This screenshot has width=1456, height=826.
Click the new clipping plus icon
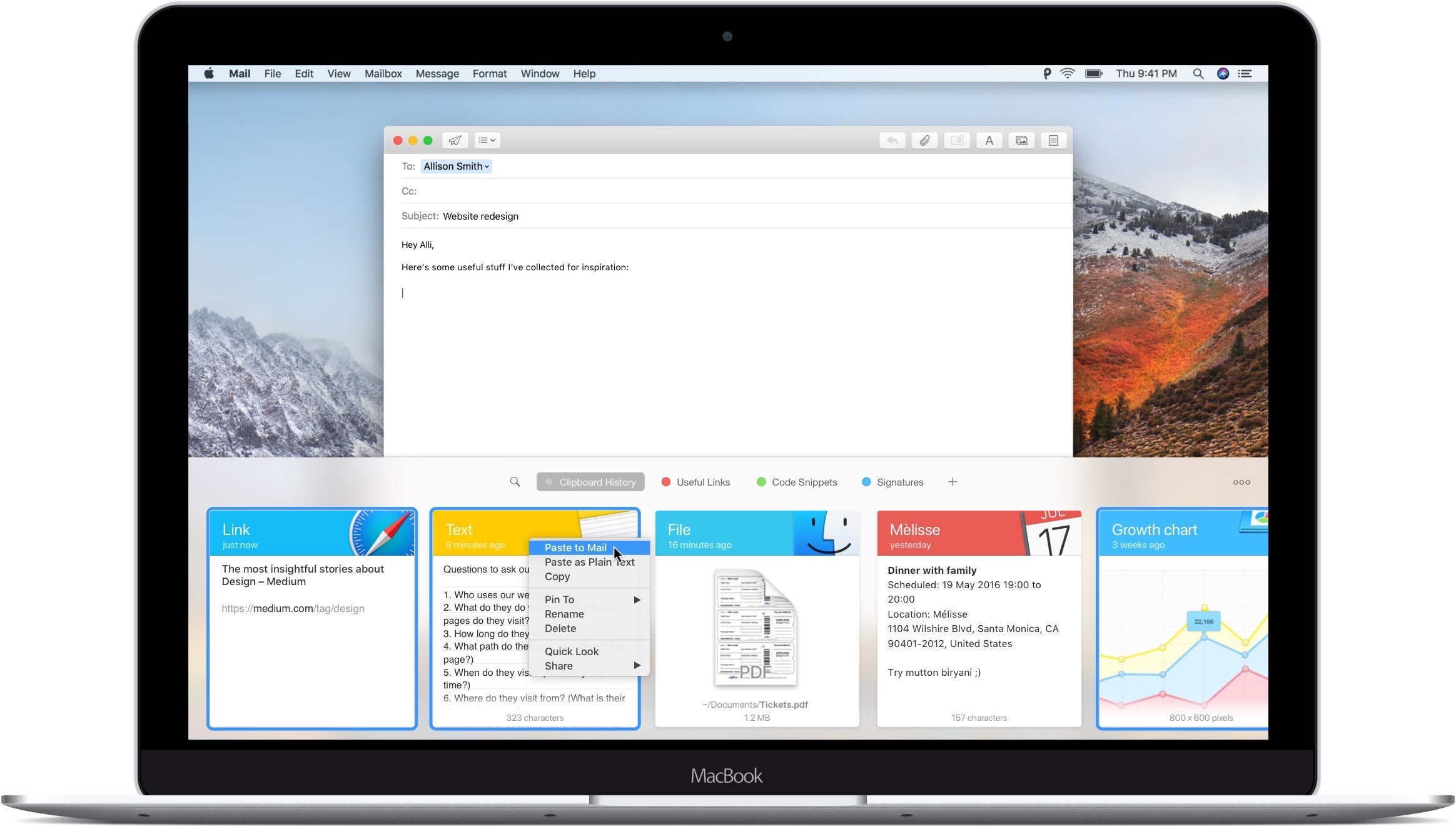(x=952, y=481)
